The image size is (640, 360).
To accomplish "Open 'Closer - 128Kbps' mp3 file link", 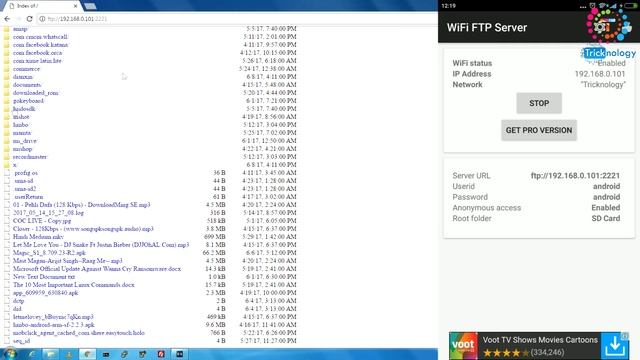I will (83, 229).
